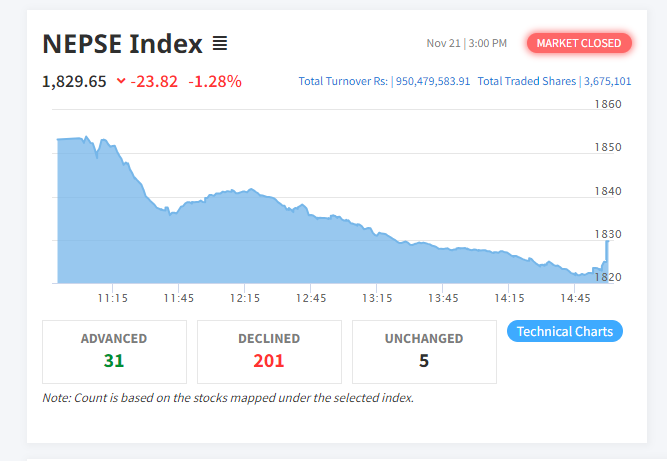Click the Total Traded Shares value

point(608,81)
